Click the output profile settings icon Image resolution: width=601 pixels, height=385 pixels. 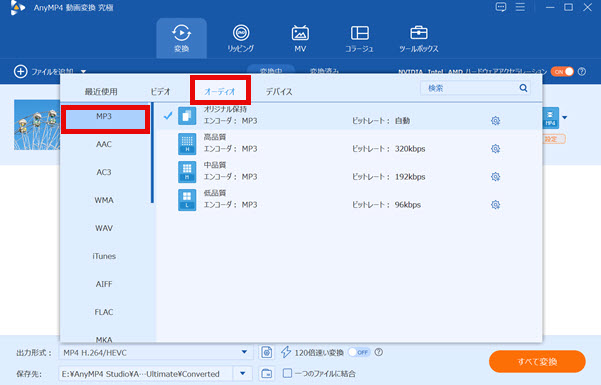click(x=266, y=352)
